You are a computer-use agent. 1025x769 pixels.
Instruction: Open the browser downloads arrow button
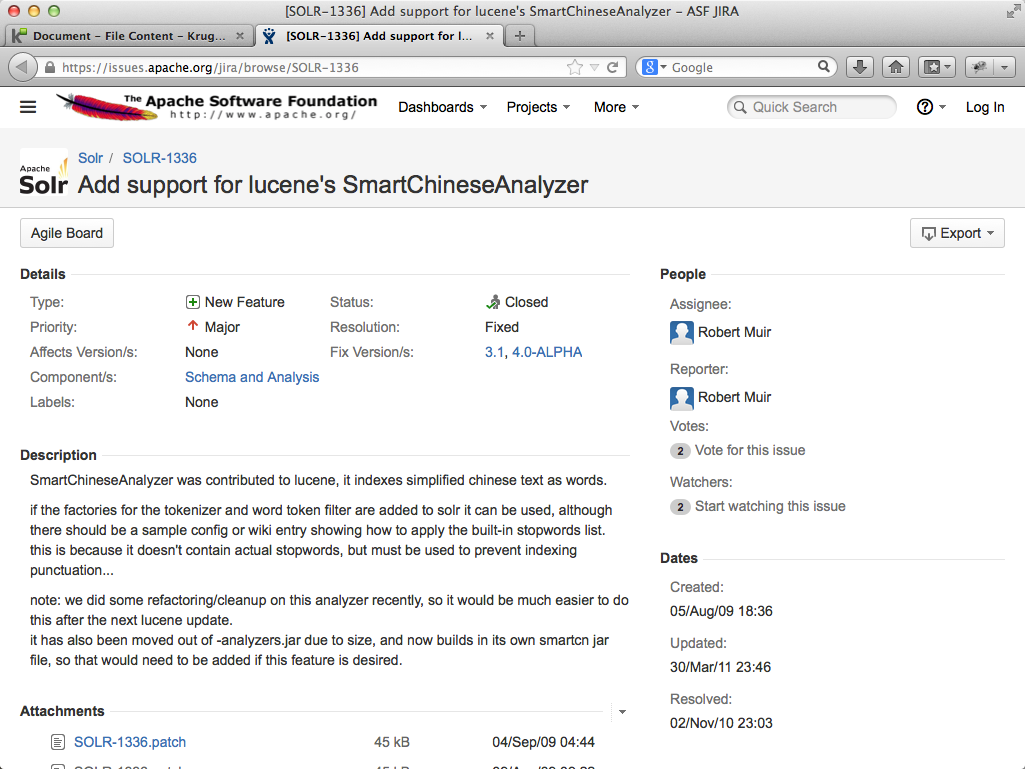[x=860, y=67]
